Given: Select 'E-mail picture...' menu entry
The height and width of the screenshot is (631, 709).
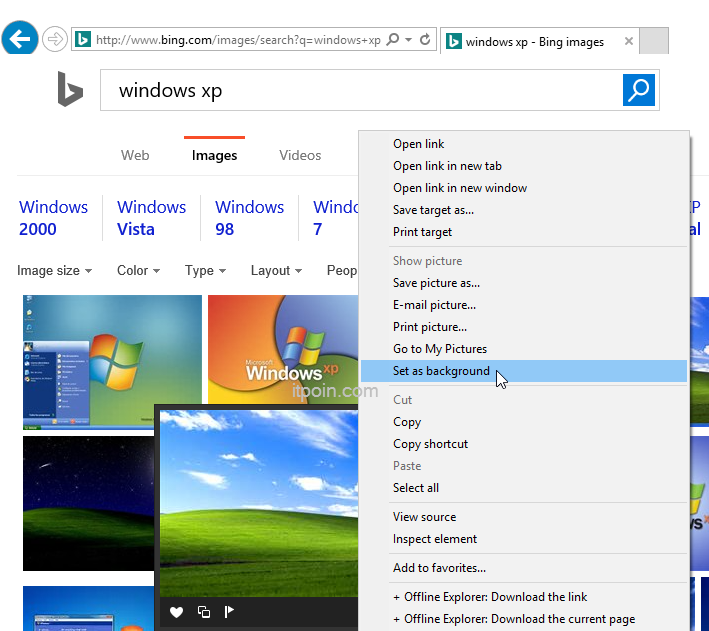Looking at the screenshot, I should click(x=524, y=305).
